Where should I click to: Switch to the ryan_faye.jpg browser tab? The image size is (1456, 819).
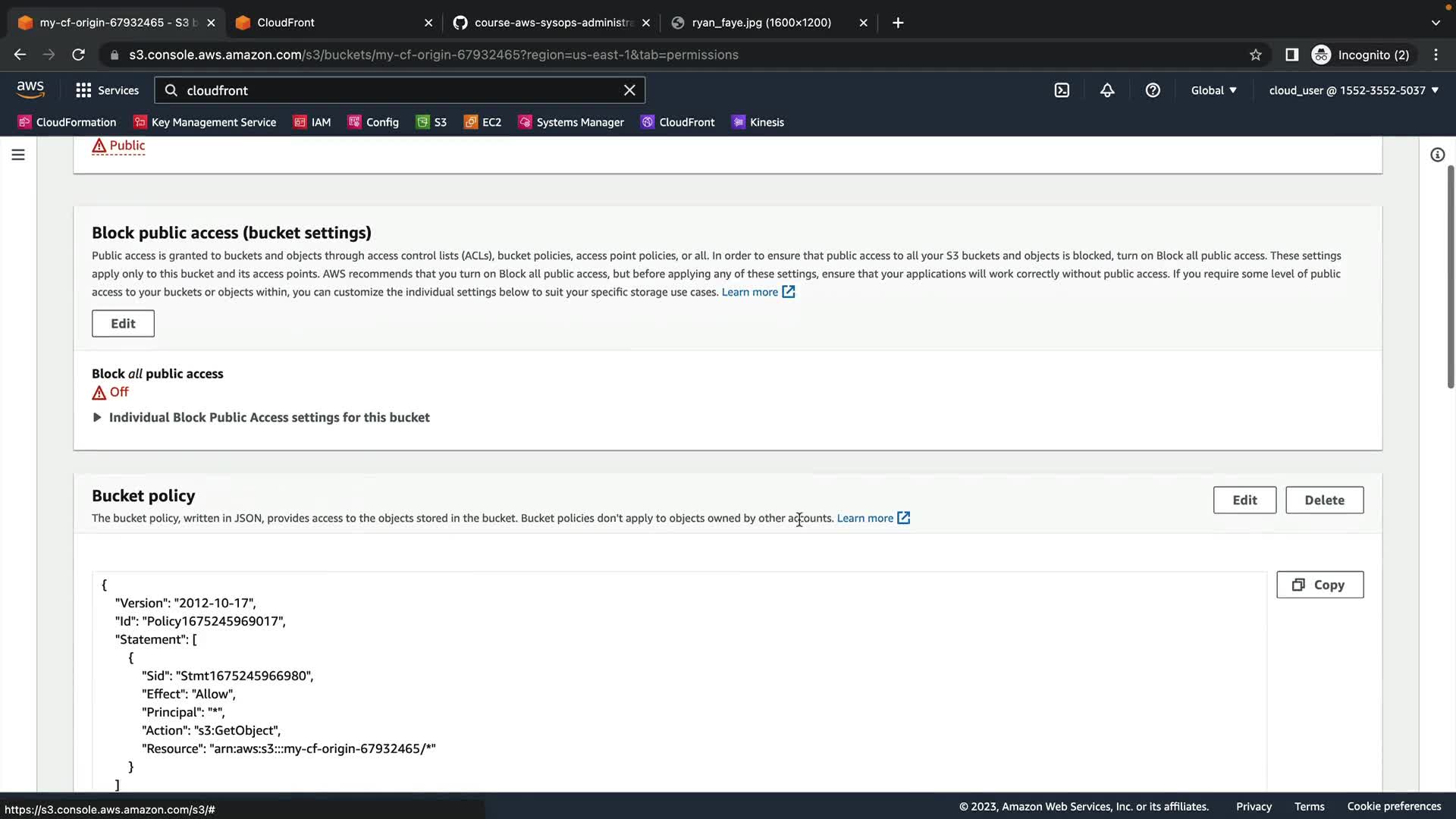pos(761,23)
